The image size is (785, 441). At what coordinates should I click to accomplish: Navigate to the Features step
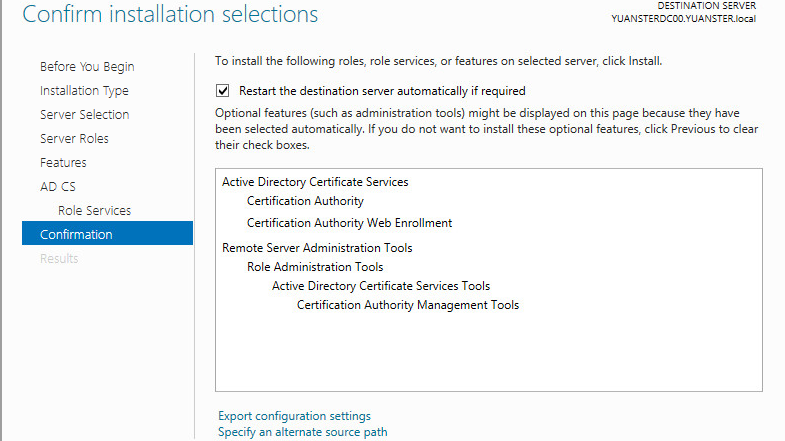coord(63,163)
